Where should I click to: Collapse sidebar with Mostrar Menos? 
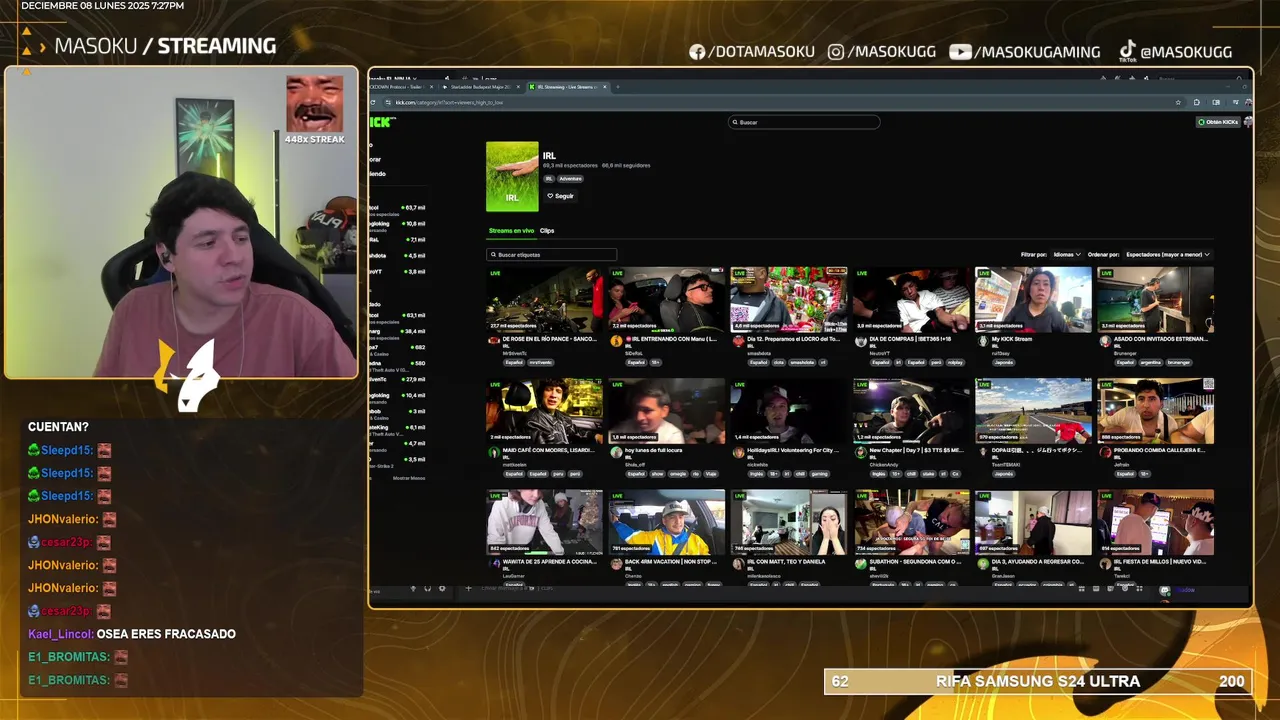(409, 478)
